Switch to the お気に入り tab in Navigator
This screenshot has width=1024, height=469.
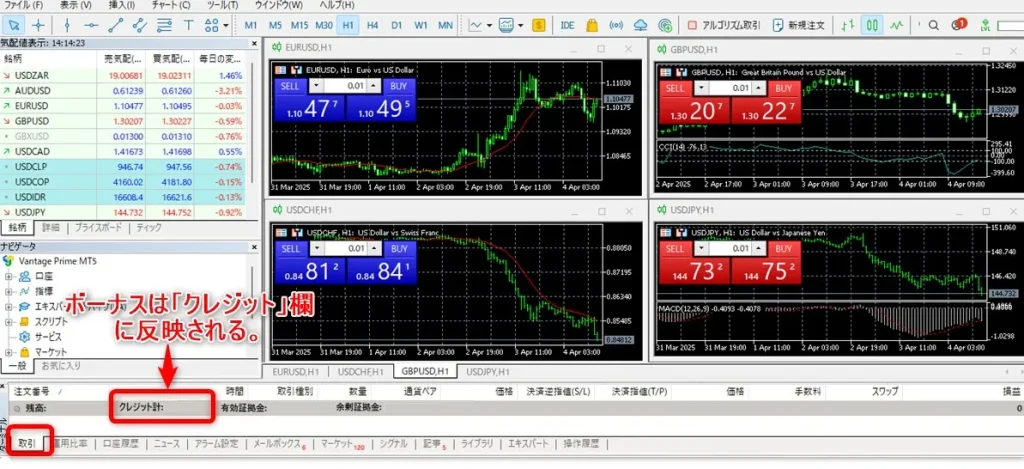pyautogui.click(x=59, y=366)
